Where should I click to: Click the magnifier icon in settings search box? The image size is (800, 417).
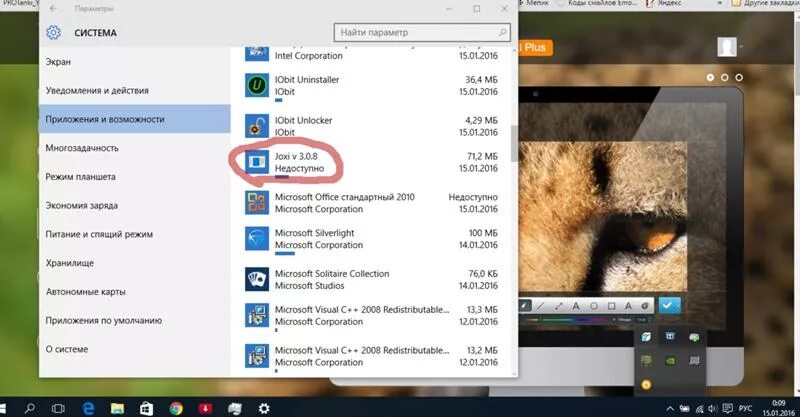tap(502, 33)
